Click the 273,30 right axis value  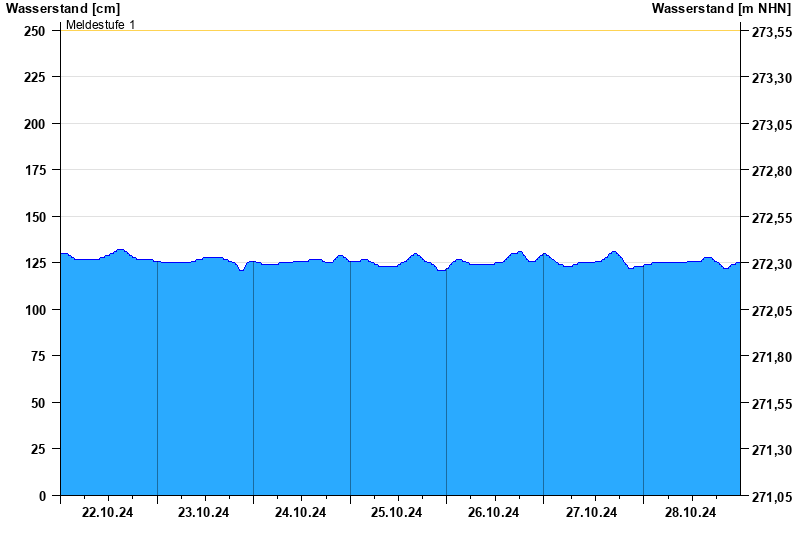[771, 78]
